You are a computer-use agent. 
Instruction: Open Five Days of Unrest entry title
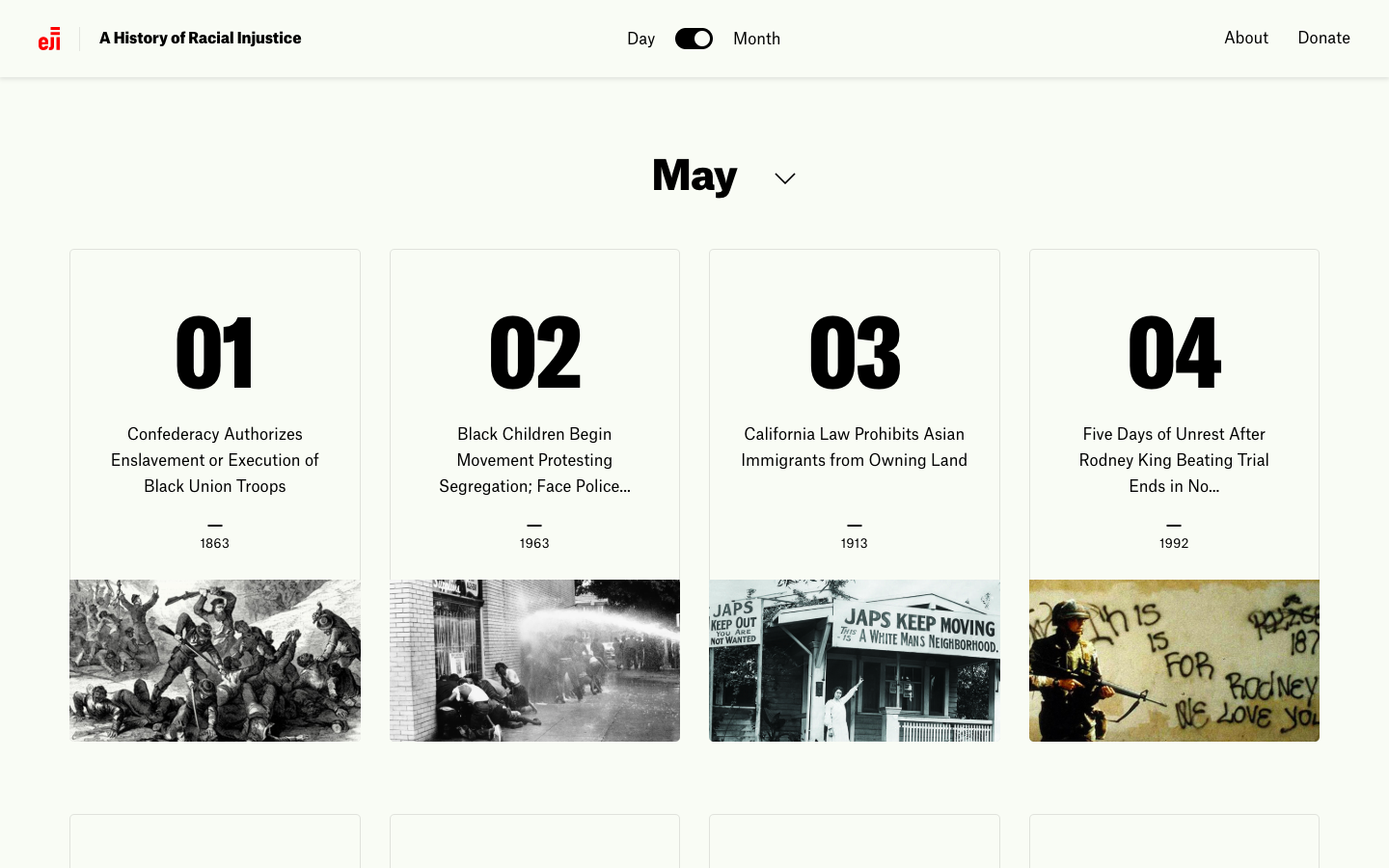pyautogui.click(x=1174, y=460)
